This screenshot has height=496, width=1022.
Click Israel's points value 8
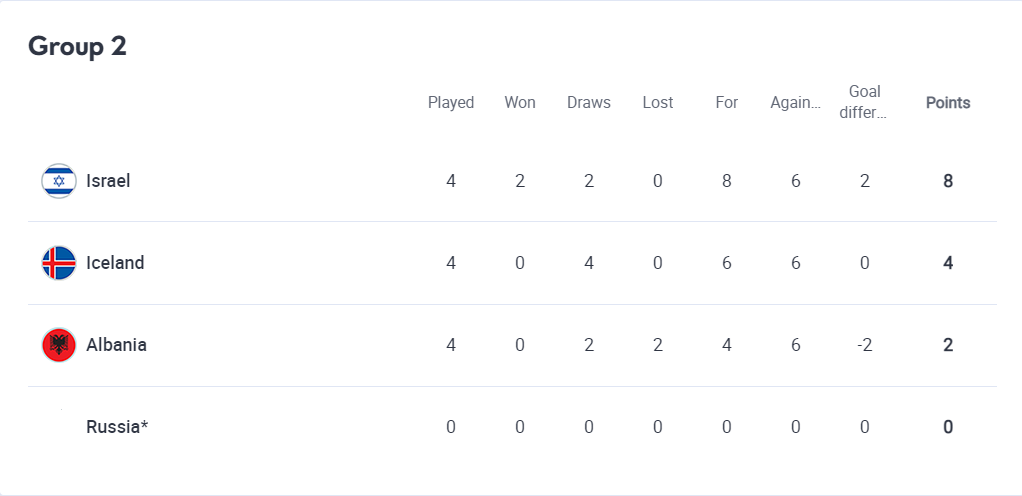[948, 181]
